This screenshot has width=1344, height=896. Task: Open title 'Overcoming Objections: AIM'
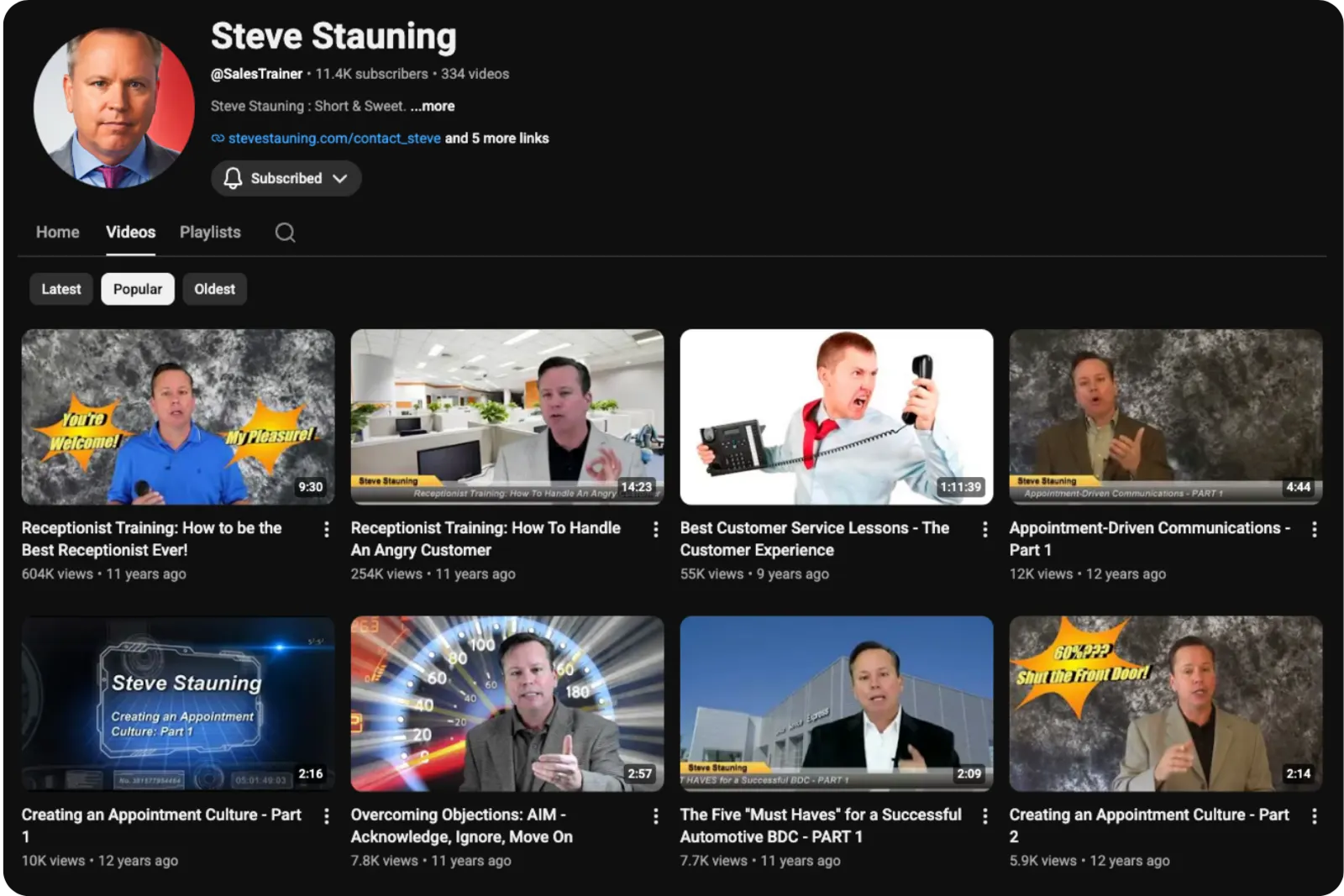pos(462,825)
